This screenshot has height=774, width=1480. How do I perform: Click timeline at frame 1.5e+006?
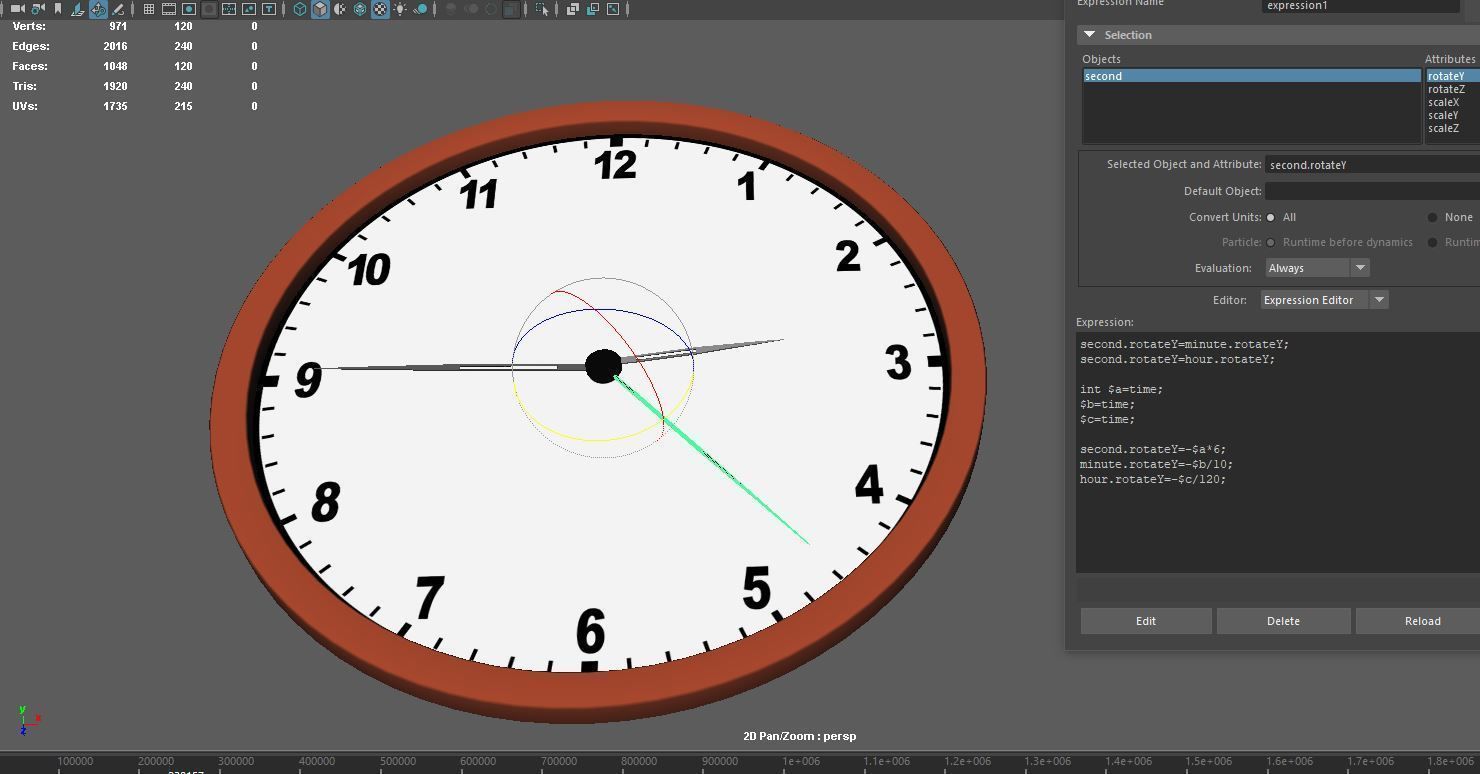coord(1209,761)
